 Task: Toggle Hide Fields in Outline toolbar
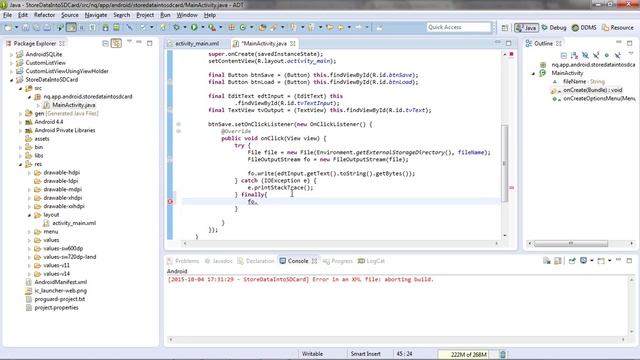[585, 55]
